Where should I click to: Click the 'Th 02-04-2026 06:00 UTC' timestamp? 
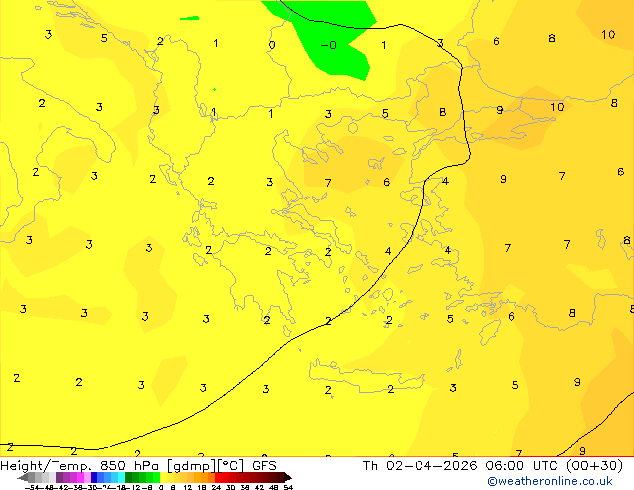(461, 466)
